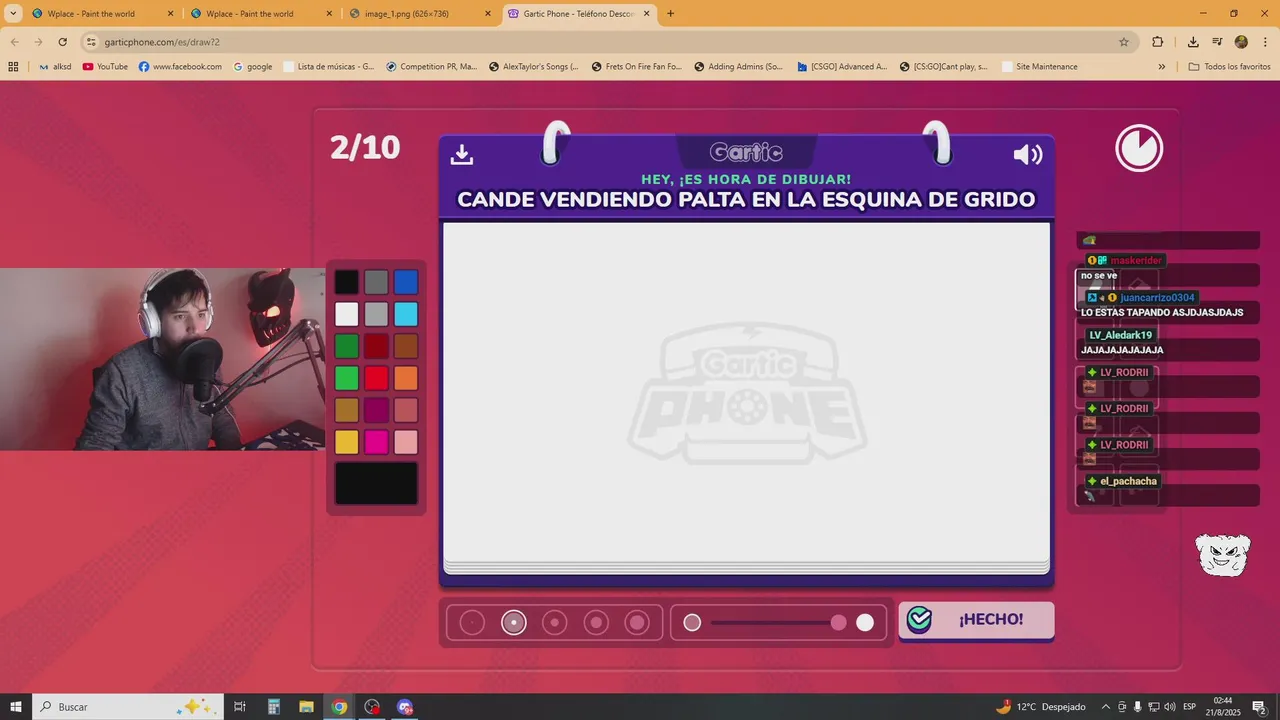Download the drawing with the download icon
Image resolution: width=1280 pixels, height=720 pixels.
pos(462,154)
